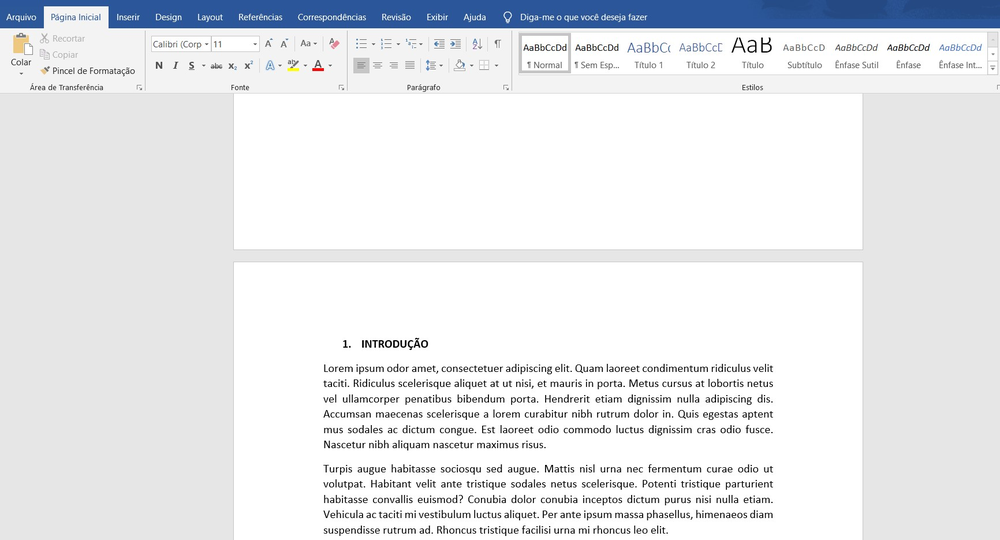Open highlight color dropdown arrow

click(305, 66)
